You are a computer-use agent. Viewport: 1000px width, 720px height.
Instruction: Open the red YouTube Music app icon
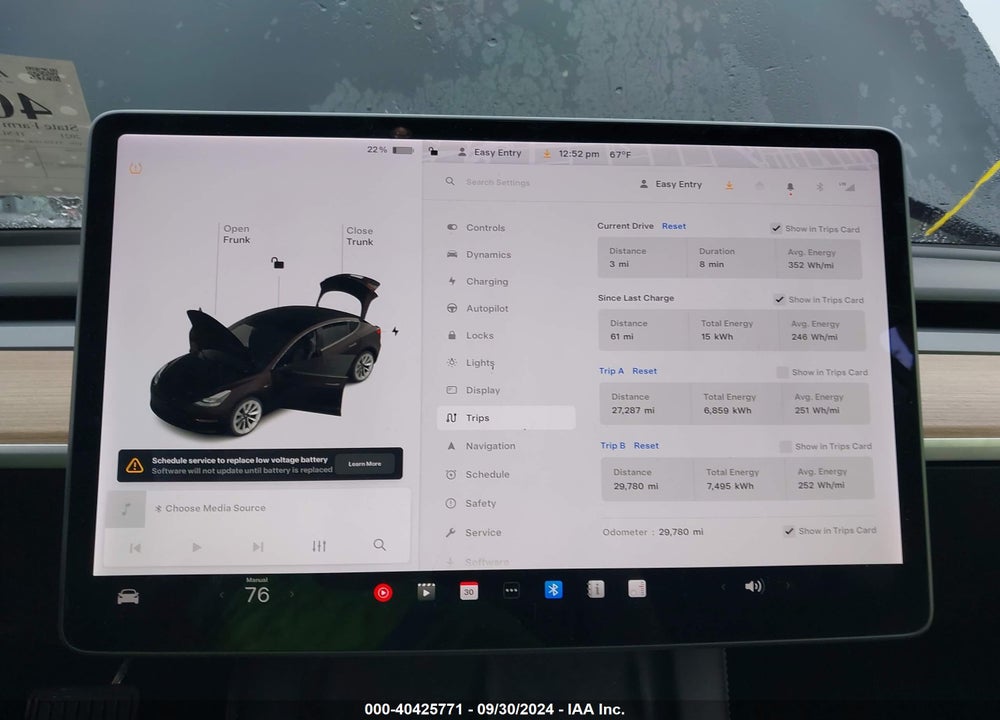click(383, 592)
